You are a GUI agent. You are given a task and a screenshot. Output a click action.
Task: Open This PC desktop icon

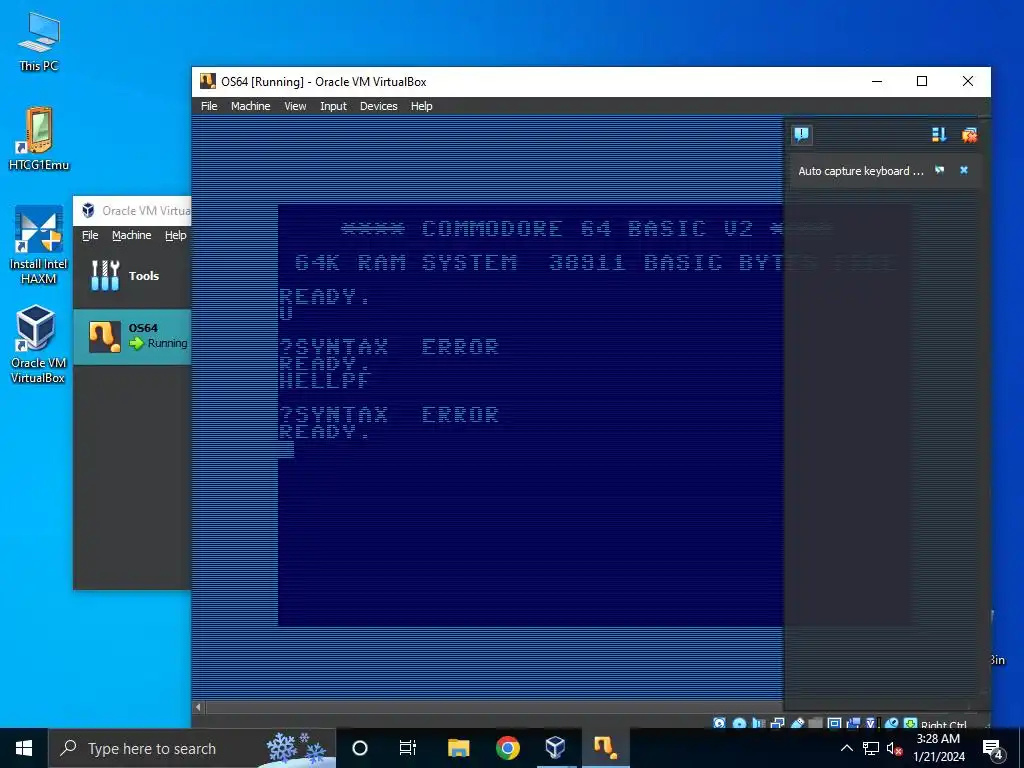[39, 40]
